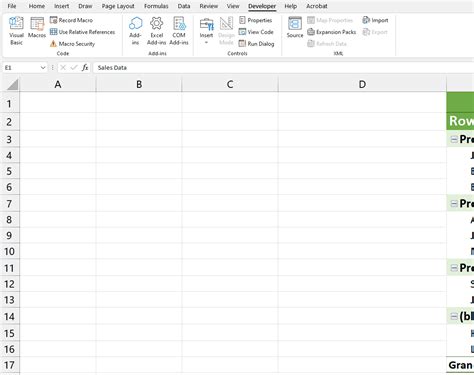Click the formula bar with Sales Data
The height and width of the screenshot is (375, 474).
pyautogui.click(x=283, y=68)
